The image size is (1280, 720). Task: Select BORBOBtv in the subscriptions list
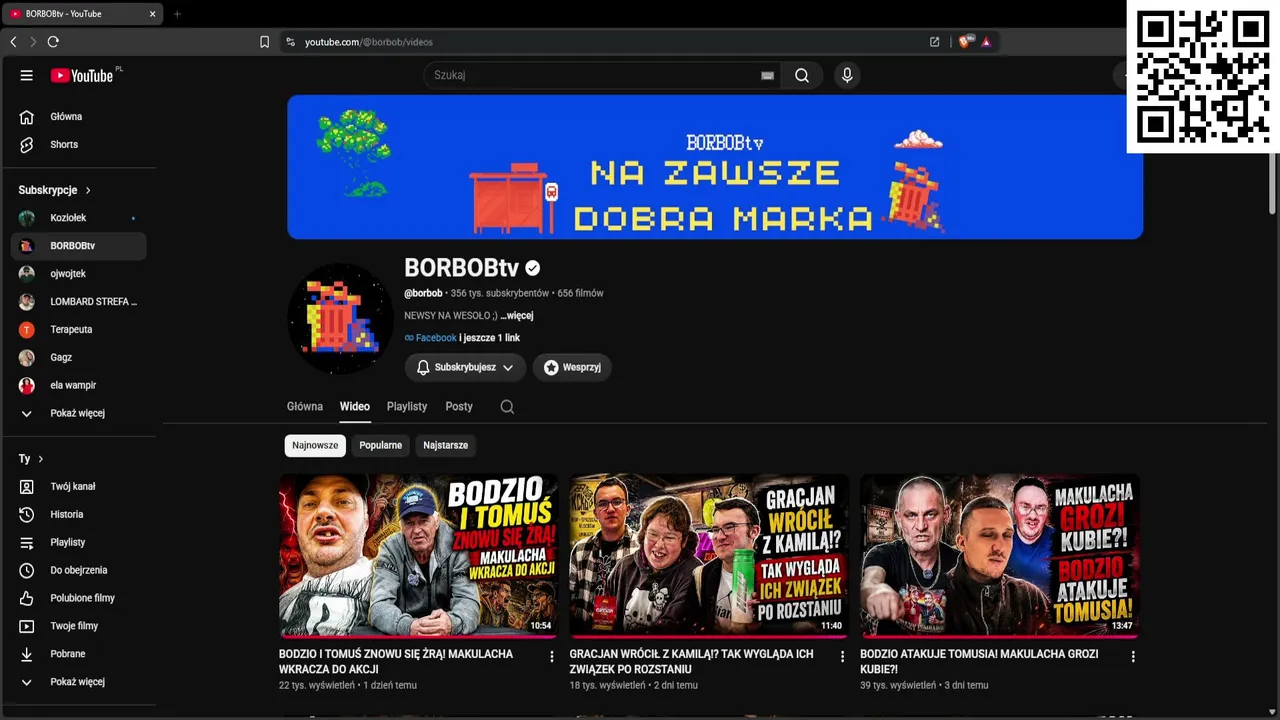pos(78,246)
